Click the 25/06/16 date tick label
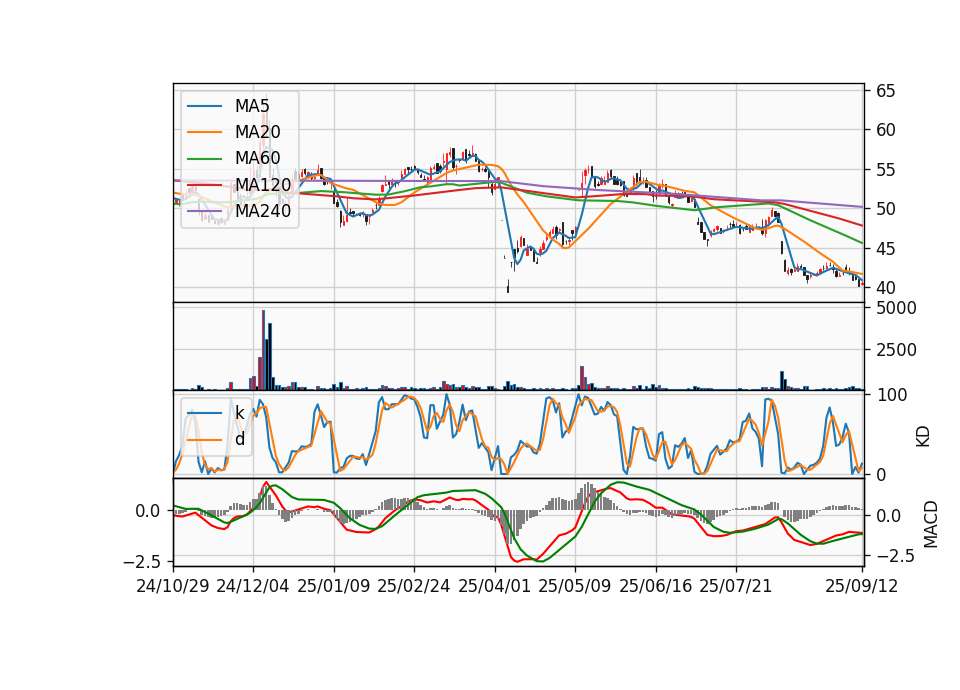The image size is (960, 690). (656, 586)
